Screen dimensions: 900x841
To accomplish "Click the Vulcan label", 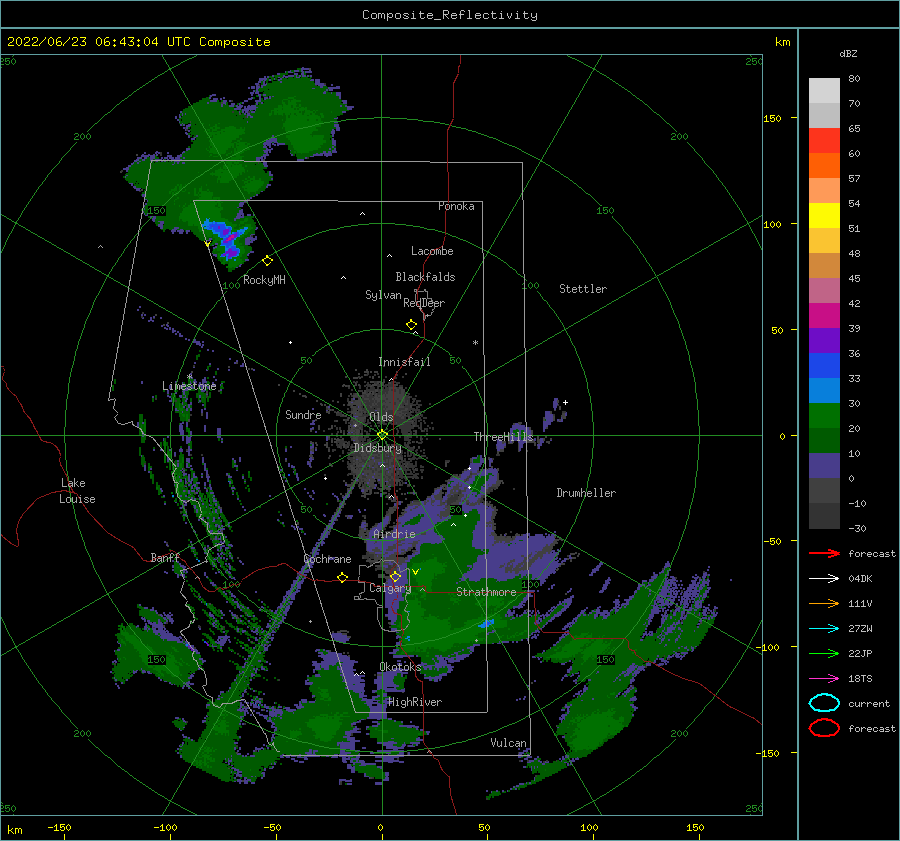I will pyautogui.click(x=509, y=743).
